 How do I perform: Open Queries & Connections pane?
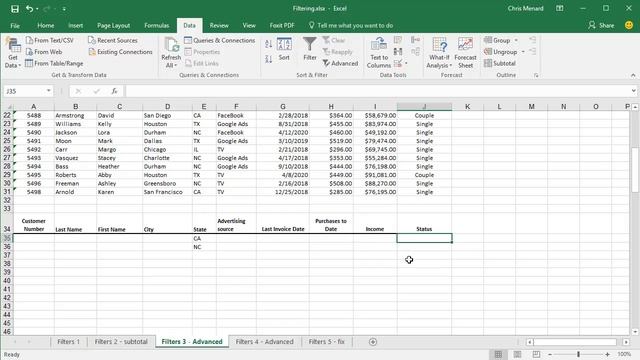[220, 40]
